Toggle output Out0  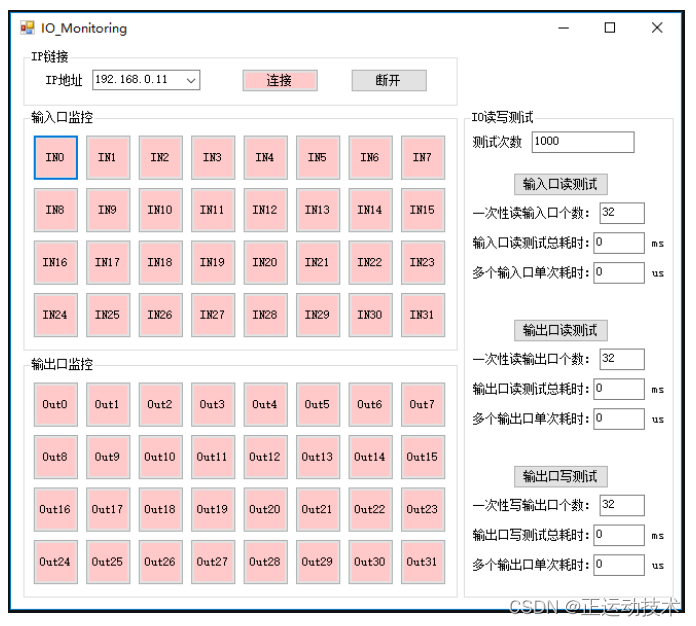[x=55, y=404]
